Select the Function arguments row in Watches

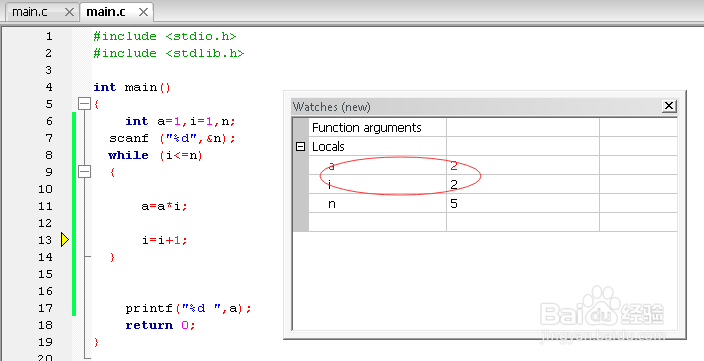click(x=493, y=128)
